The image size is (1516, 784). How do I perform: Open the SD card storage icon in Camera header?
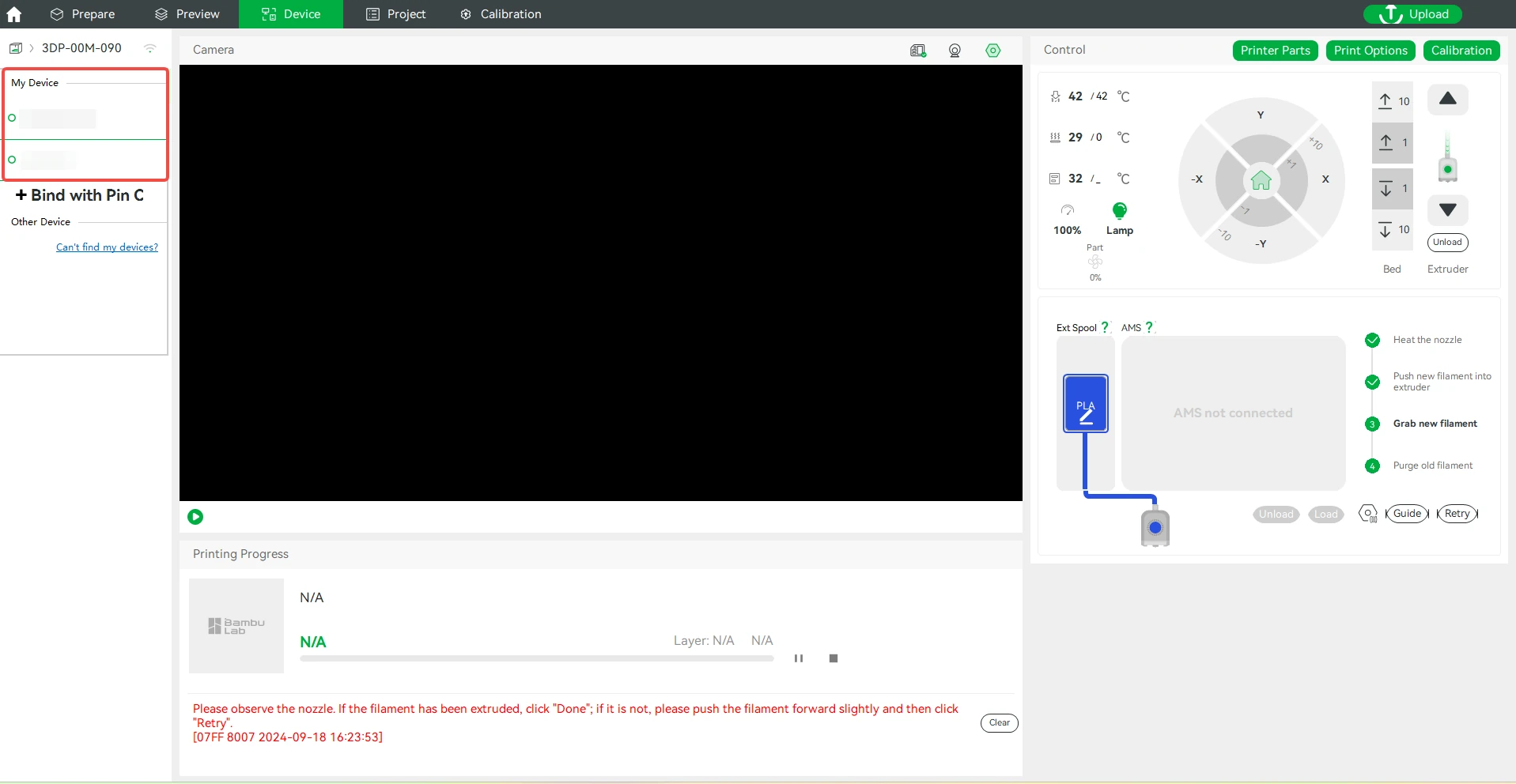[917, 51]
